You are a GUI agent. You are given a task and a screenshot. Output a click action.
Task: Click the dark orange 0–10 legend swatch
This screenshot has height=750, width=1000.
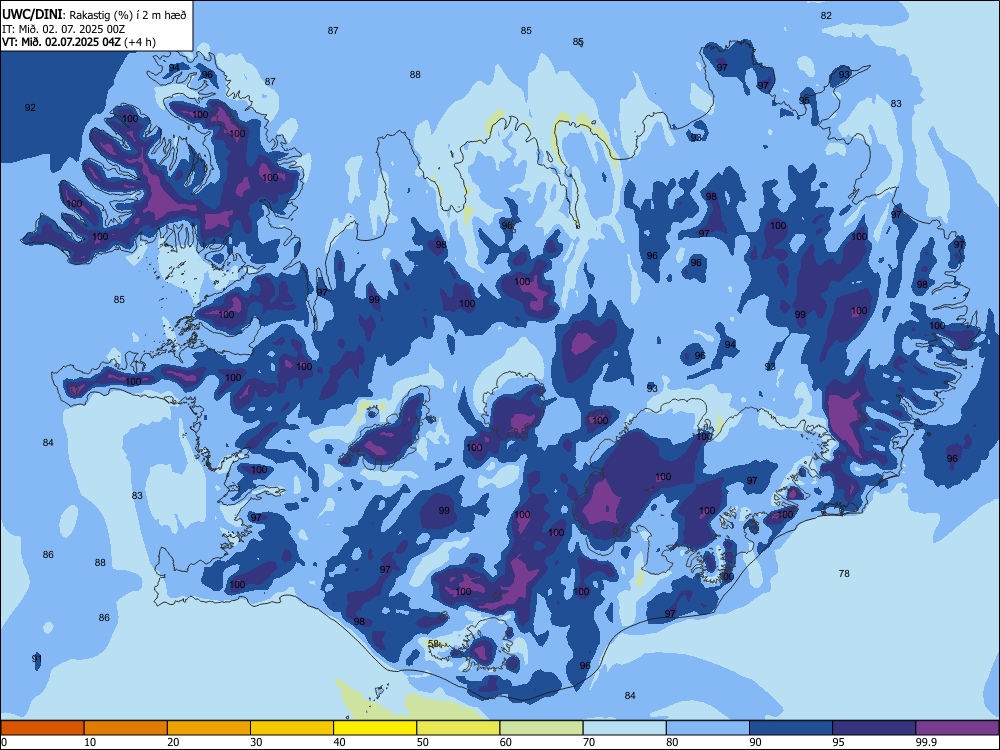coord(42,728)
